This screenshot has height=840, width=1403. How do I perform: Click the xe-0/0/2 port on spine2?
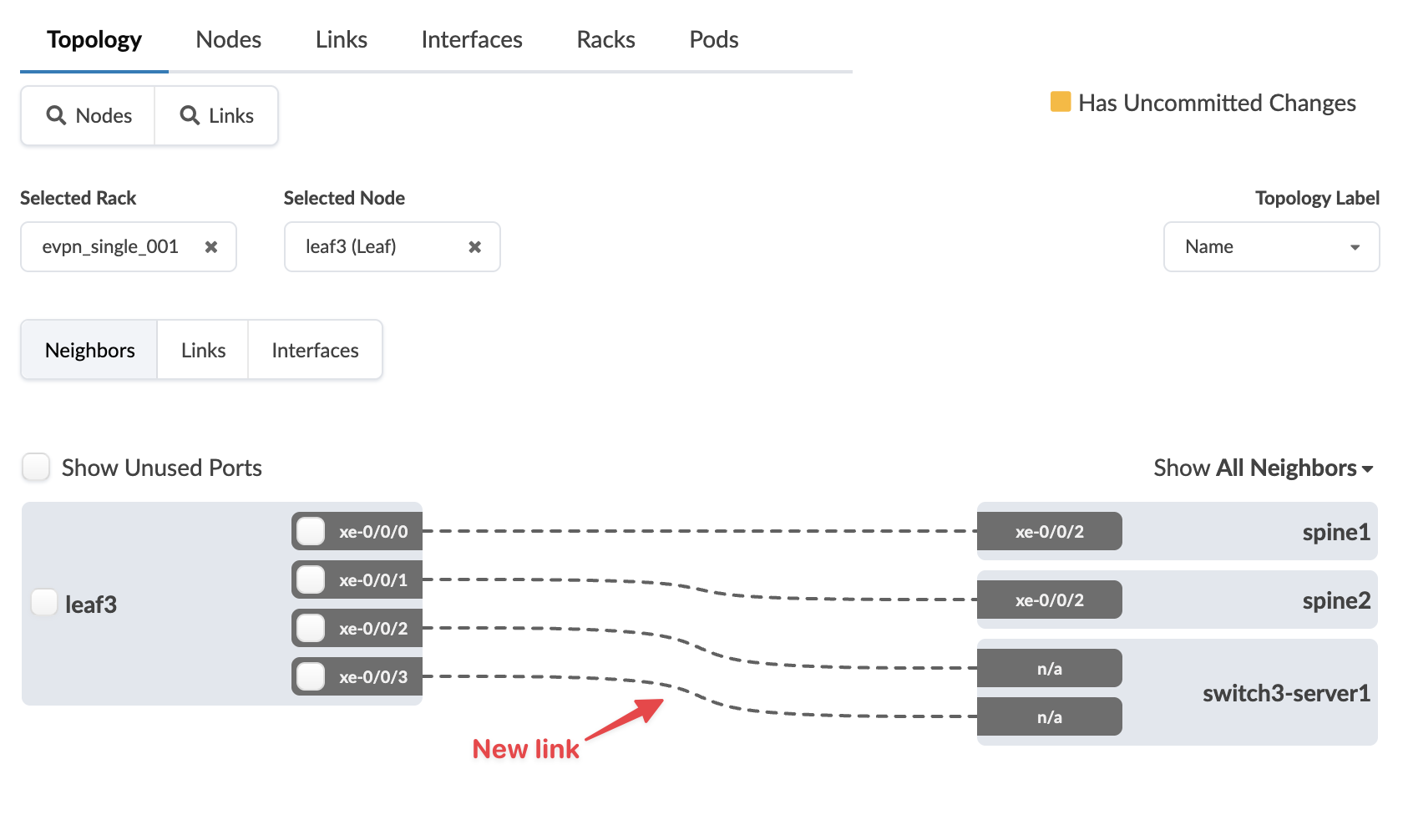pos(1049,600)
